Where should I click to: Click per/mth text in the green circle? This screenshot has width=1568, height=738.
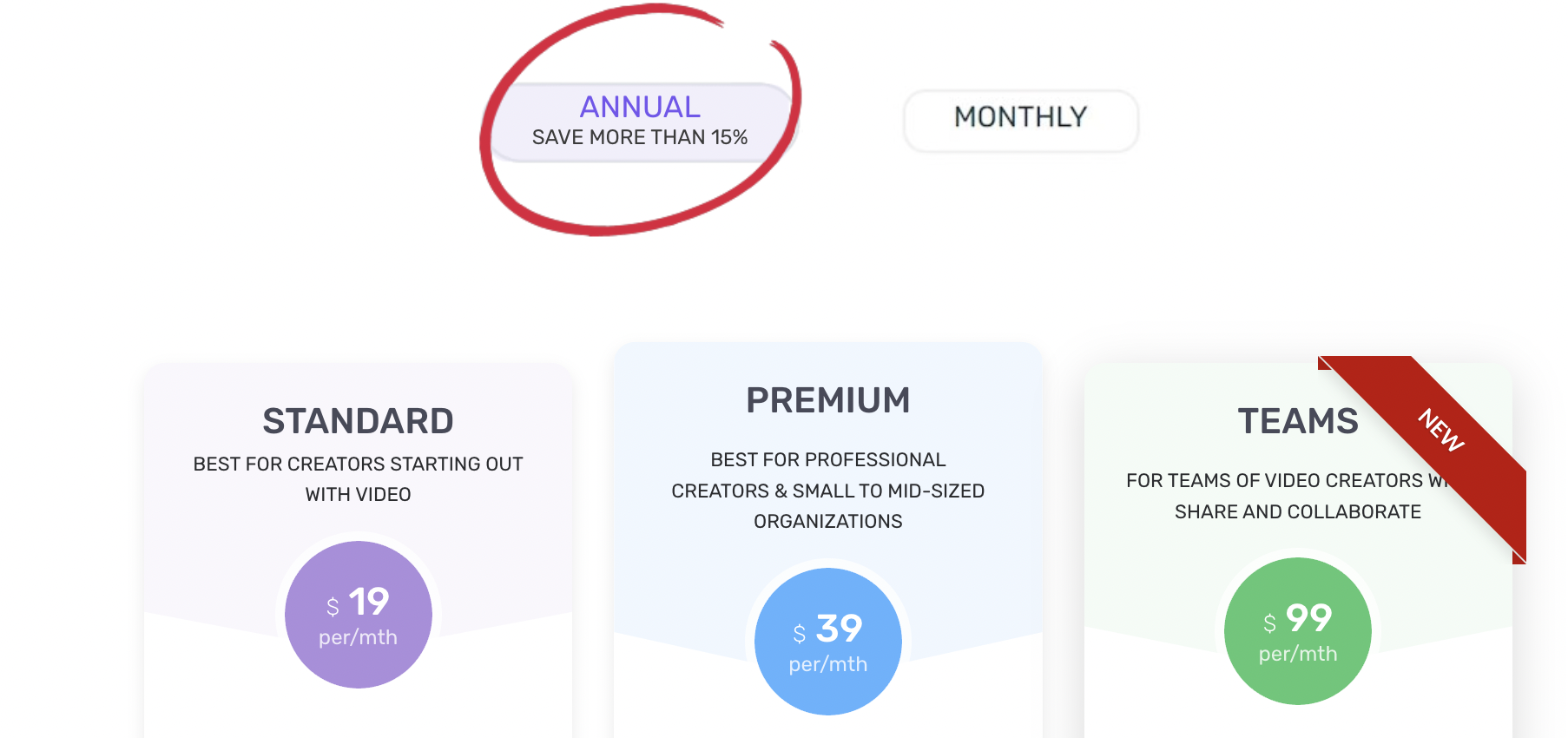point(1298,654)
